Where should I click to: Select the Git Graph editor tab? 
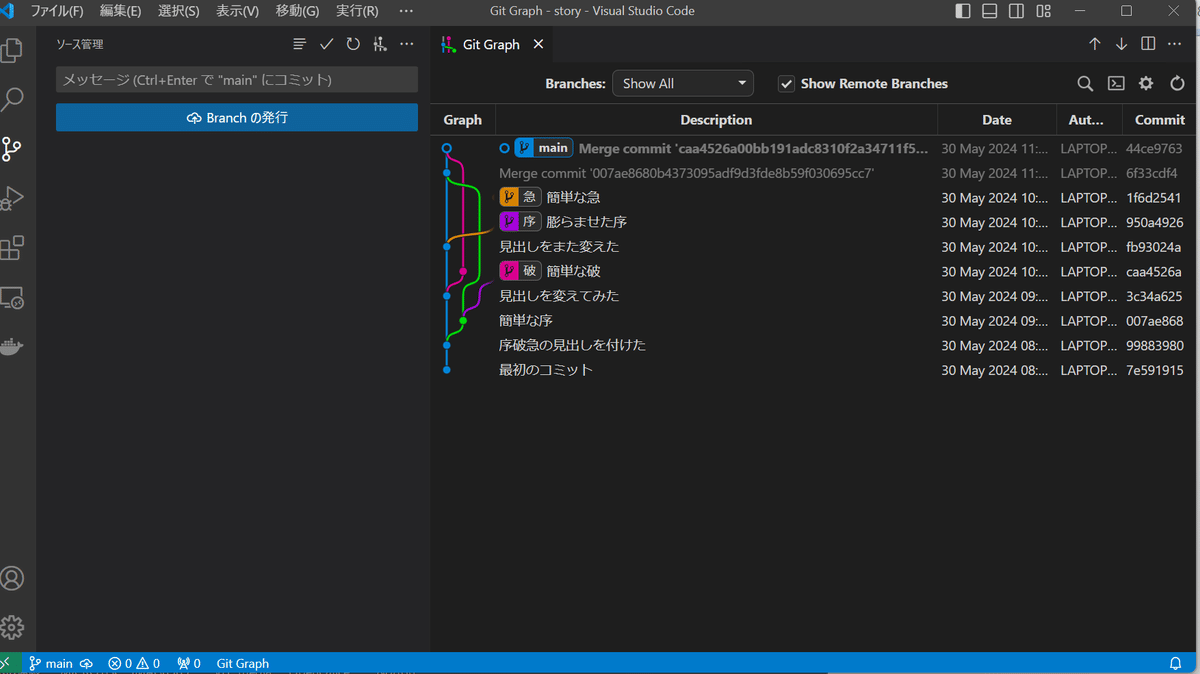(x=491, y=44)
